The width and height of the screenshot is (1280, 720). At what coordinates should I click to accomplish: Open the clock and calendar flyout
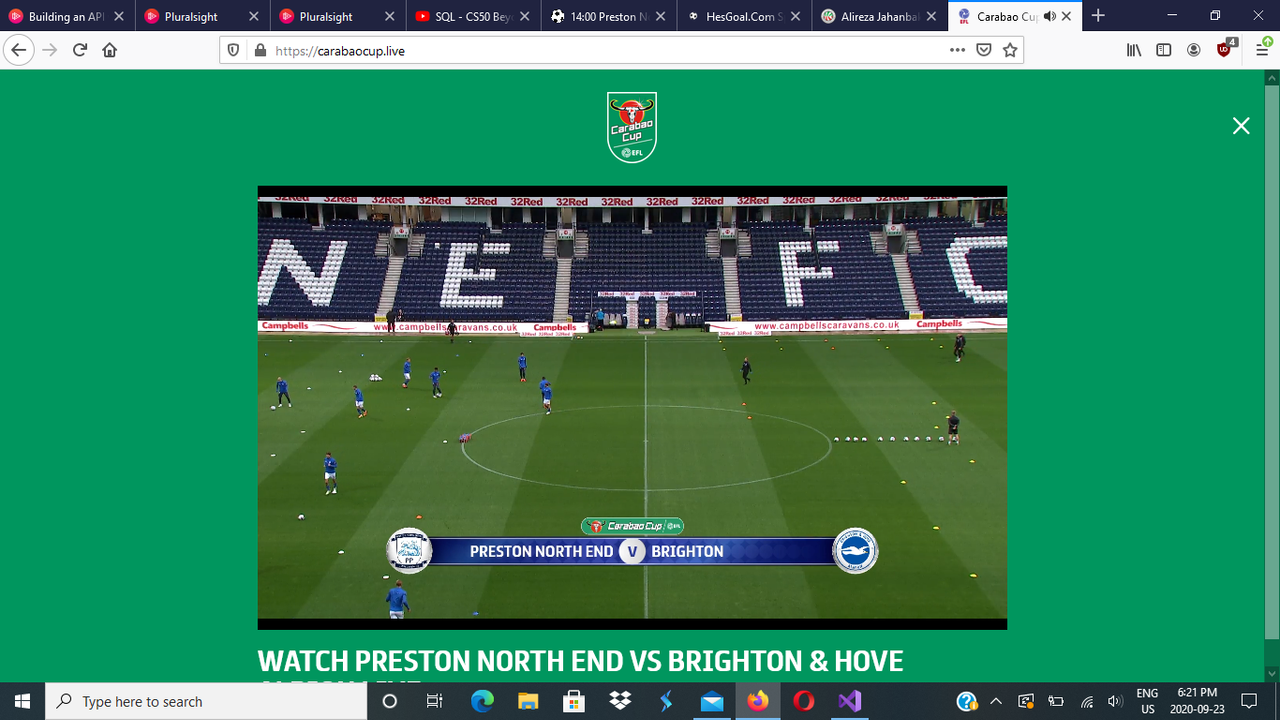[x=1198, y=701]
